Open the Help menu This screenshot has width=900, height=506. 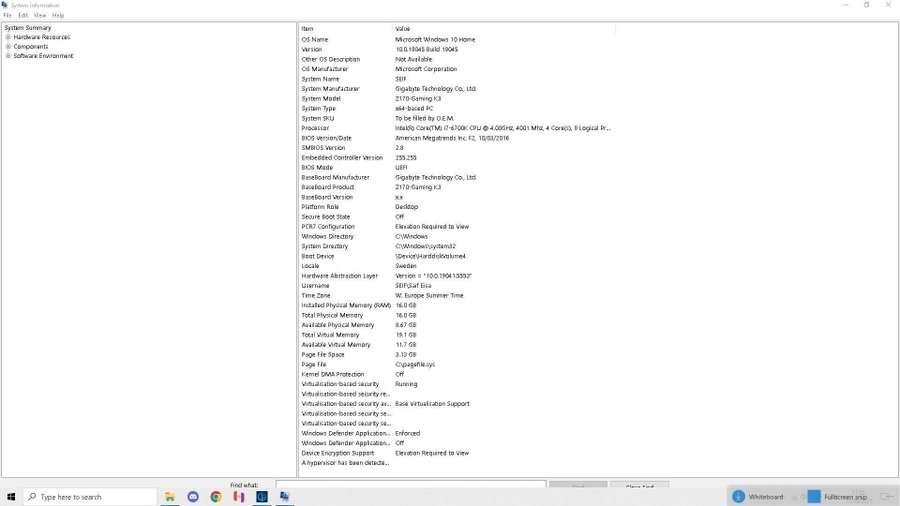point(58,15)
